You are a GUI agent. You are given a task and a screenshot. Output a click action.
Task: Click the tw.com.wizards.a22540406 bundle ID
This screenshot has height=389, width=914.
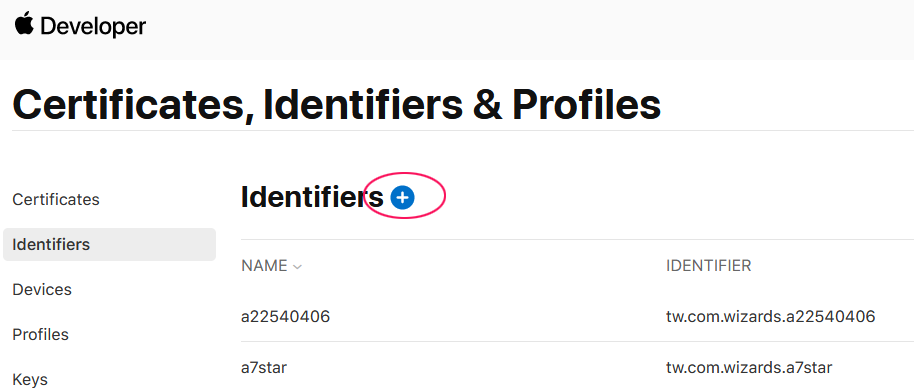(771, 317)
